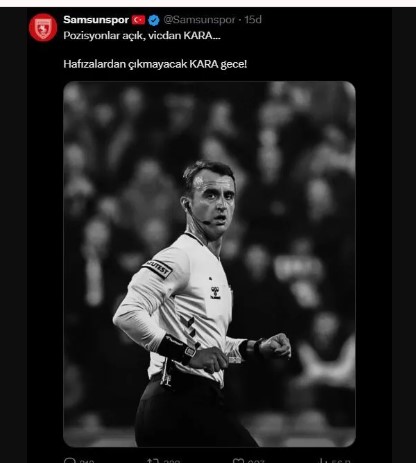View analytics via the bar chart icon
Viewport: 416px width, 463px height.
tap(323, 461)
